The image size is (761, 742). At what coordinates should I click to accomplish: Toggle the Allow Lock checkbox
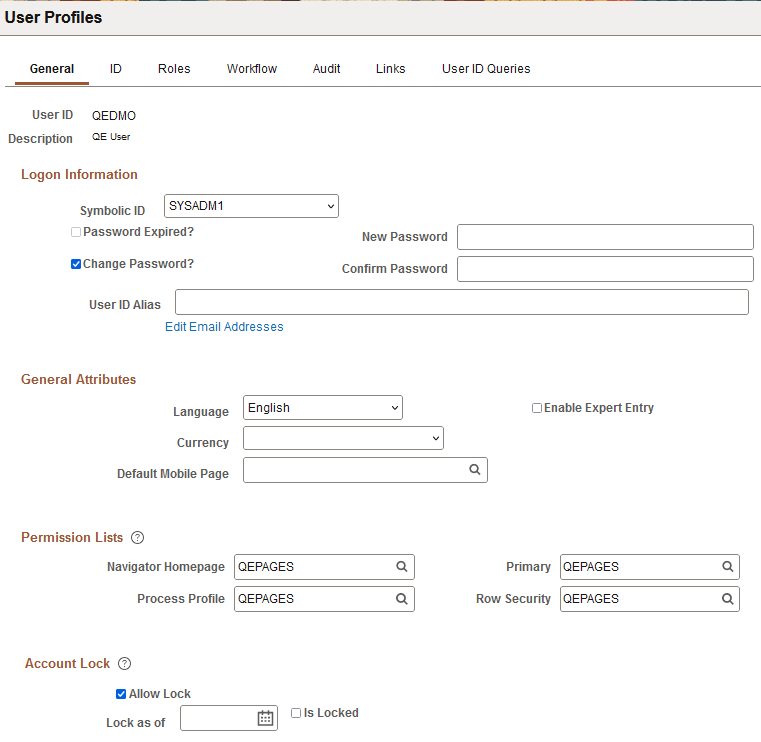pos(121,694)
